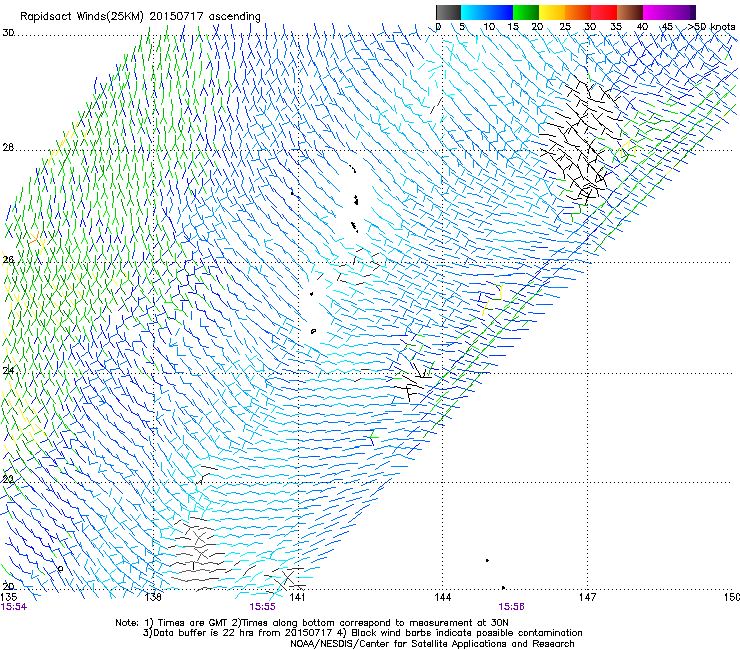The width and height of the screenshot is (740, 650).
Task: Click the latitude label '22' on the left axis
Action: click(x=8, y=480)
